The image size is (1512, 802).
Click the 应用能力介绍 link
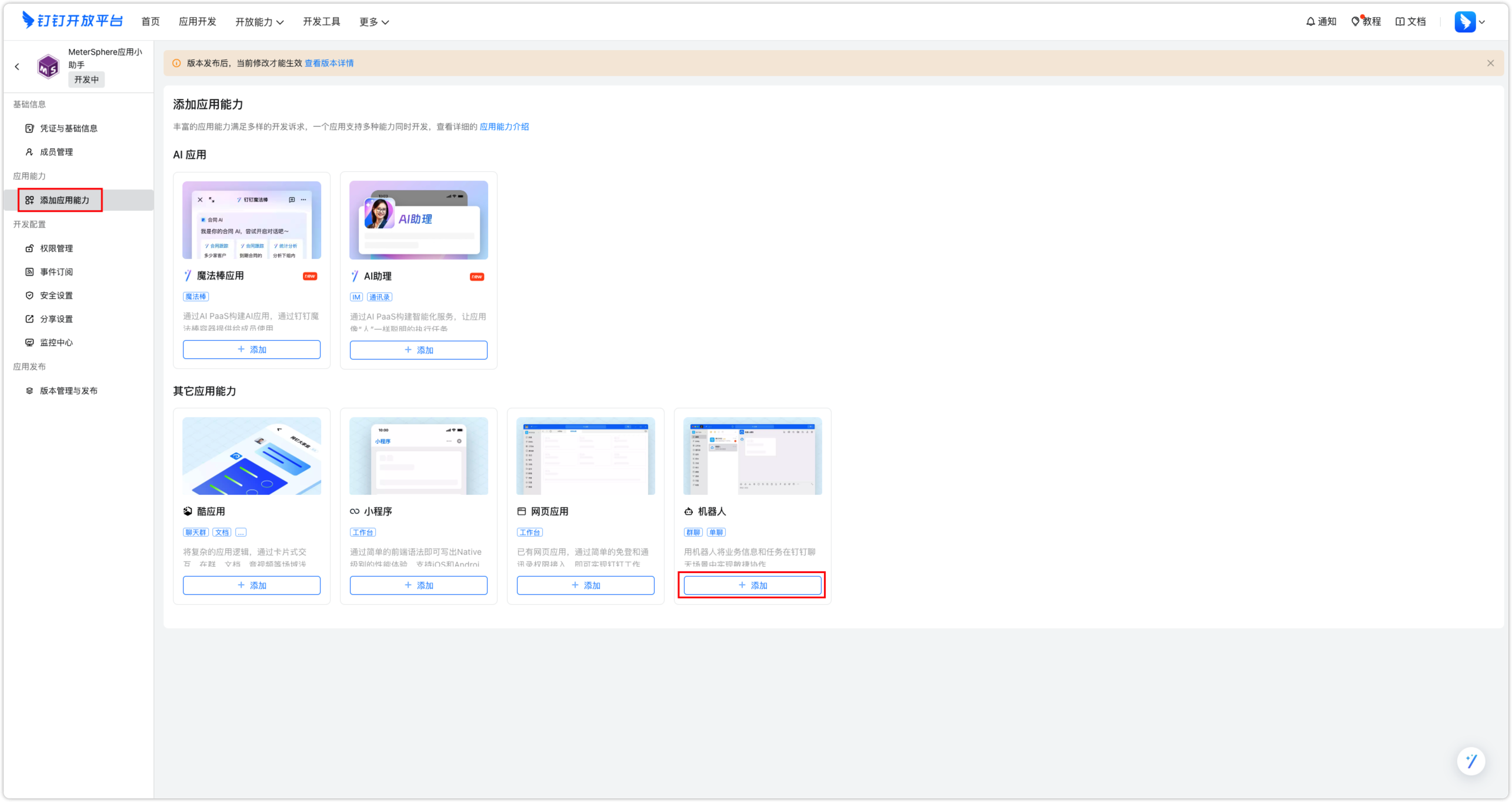click(504, 127)
